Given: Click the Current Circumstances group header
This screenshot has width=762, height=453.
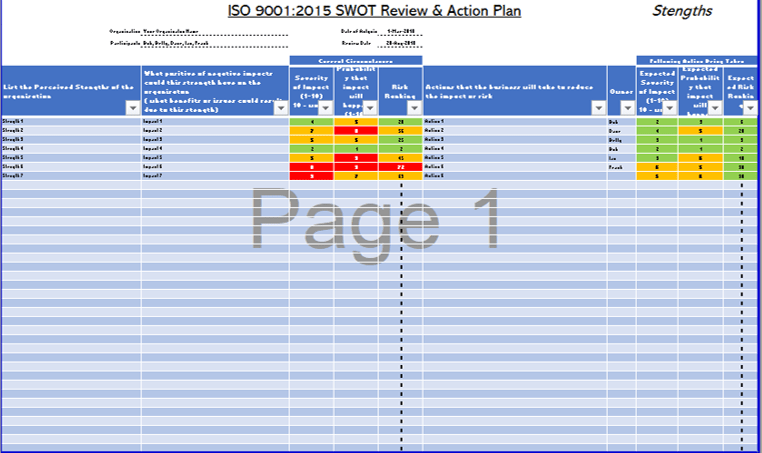Looking at the screenshot, I should point(356,60).
